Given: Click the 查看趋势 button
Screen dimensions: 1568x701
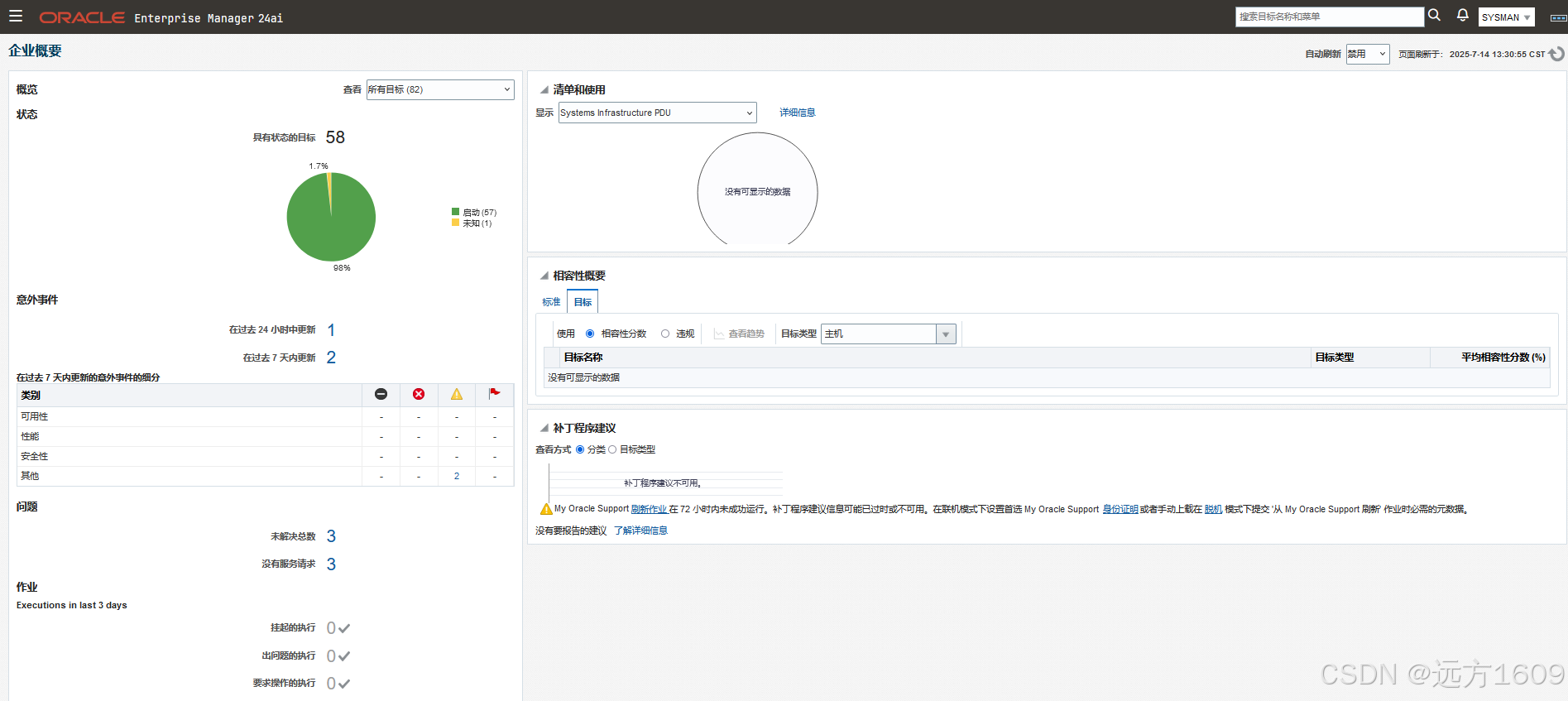Looking at the screenshot, I should 739,334.
